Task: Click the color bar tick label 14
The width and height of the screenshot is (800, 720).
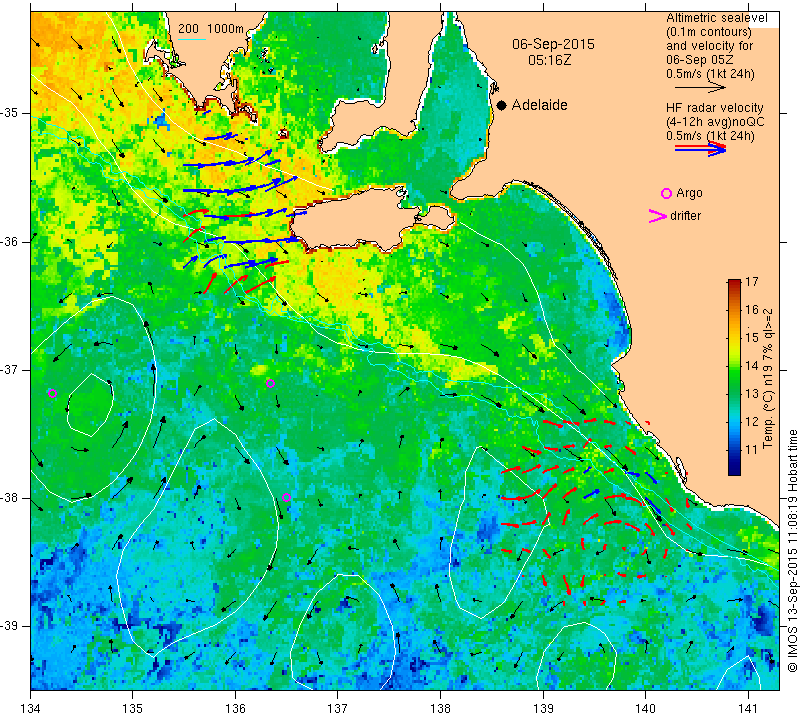Action: 752,366
